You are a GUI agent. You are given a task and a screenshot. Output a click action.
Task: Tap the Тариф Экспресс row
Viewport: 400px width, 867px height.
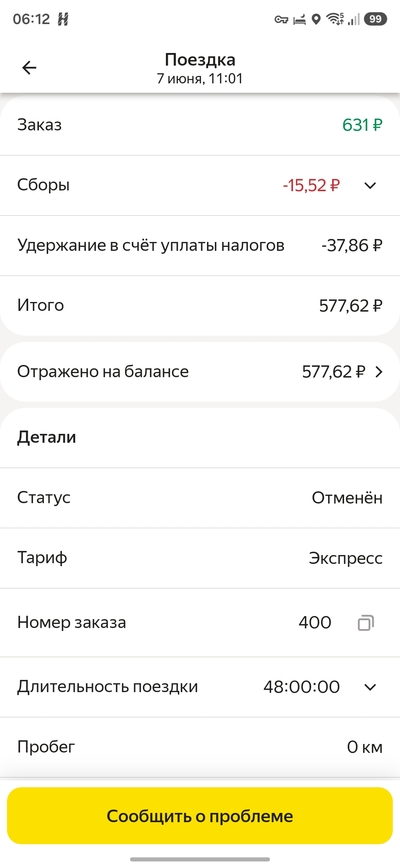pos(200,558)
